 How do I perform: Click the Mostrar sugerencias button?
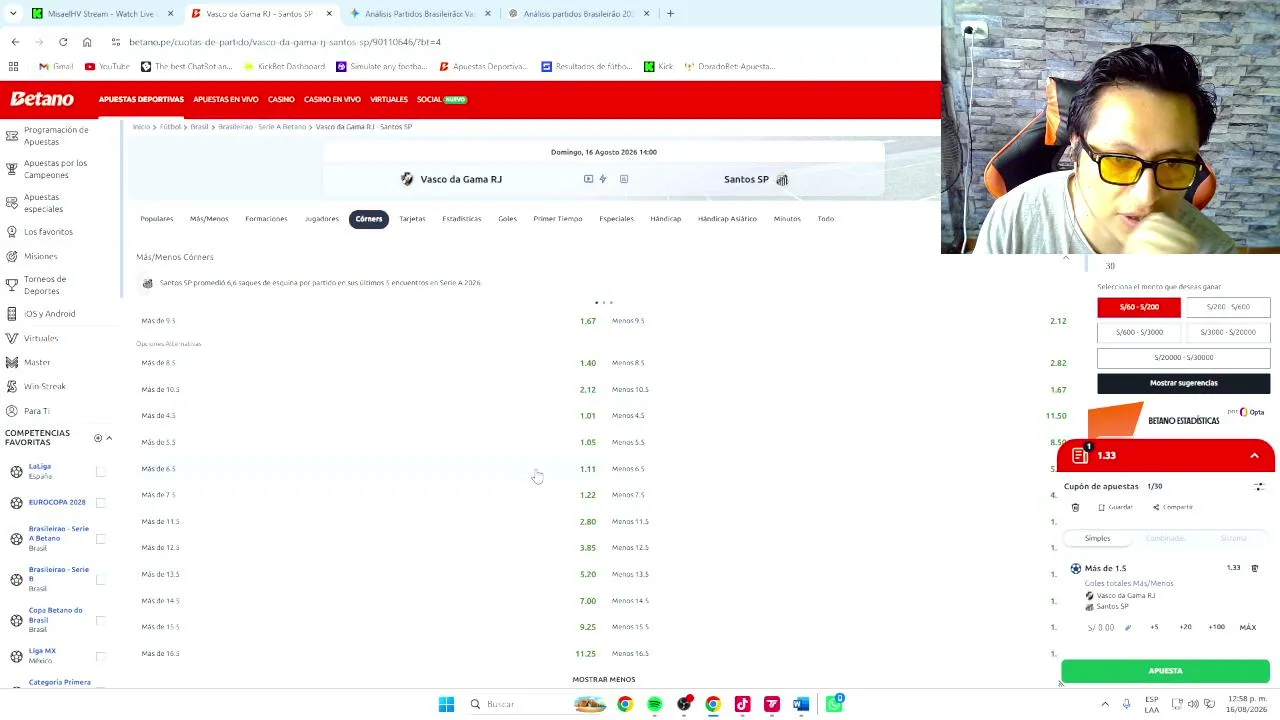click(1184, 383)
